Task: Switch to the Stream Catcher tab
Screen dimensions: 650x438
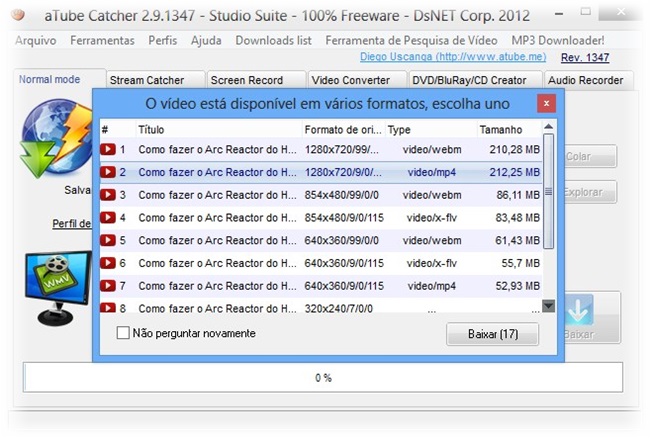Action: (155, 80)
